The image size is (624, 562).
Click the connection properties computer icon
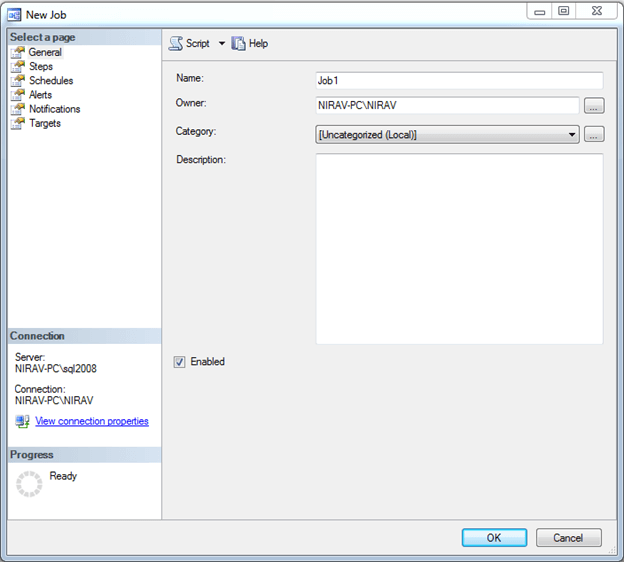tap(22, 422)
